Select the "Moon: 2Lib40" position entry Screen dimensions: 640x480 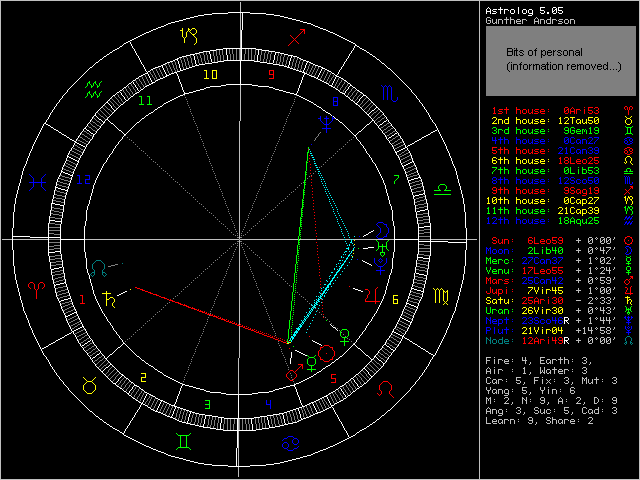click(560, 251)
